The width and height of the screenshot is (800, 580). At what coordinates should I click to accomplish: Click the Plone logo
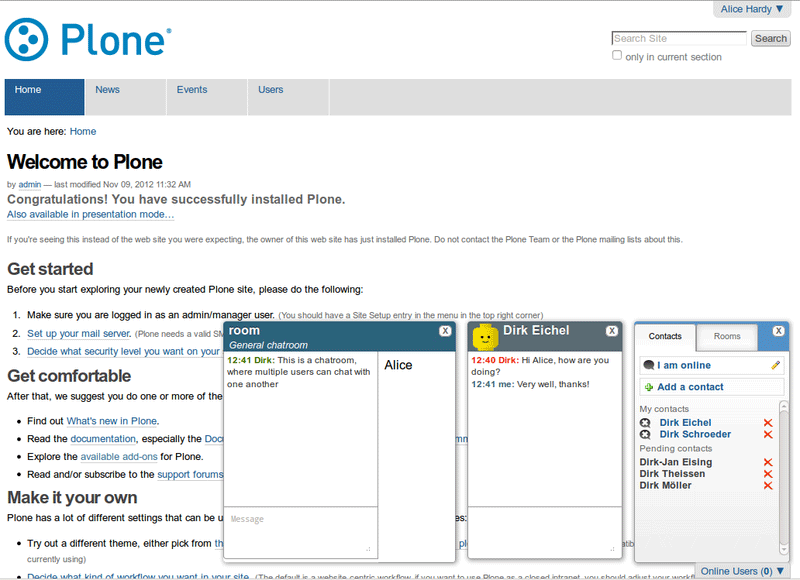[x=88, y=39]
